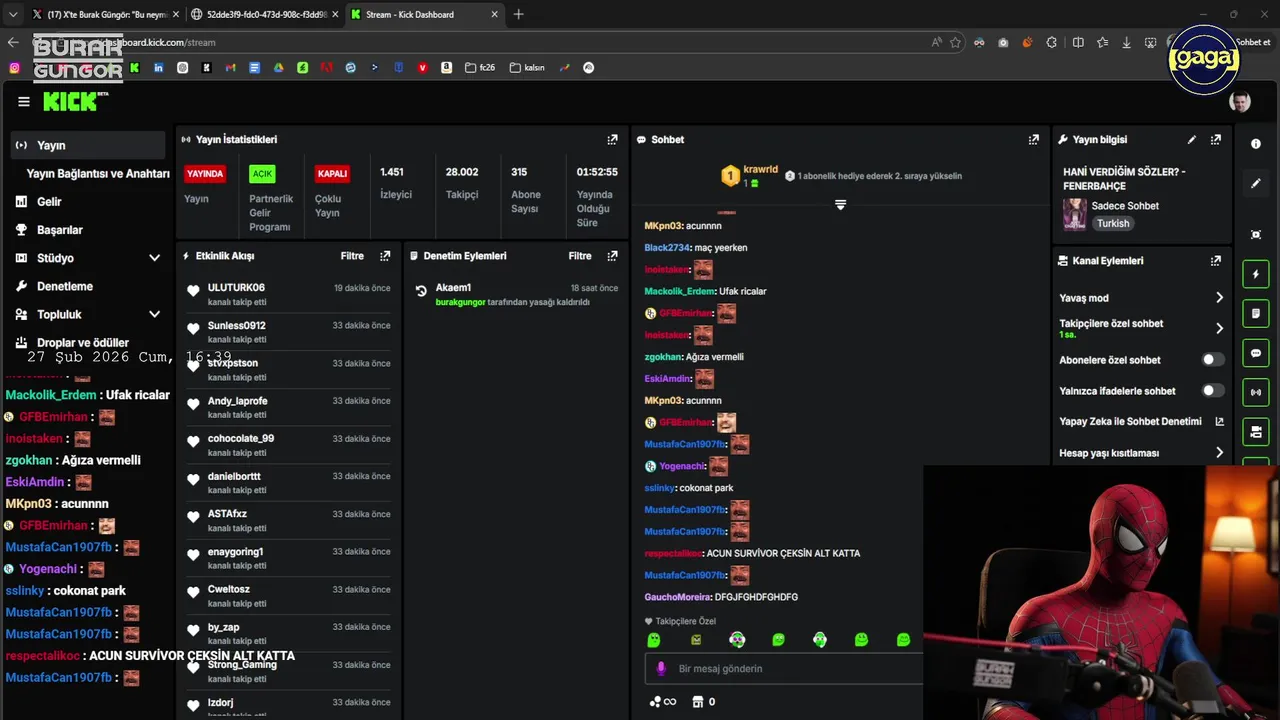
Task: Bookmark this page with the star icon
Action: pyautogui.click(x=955, y=42)
